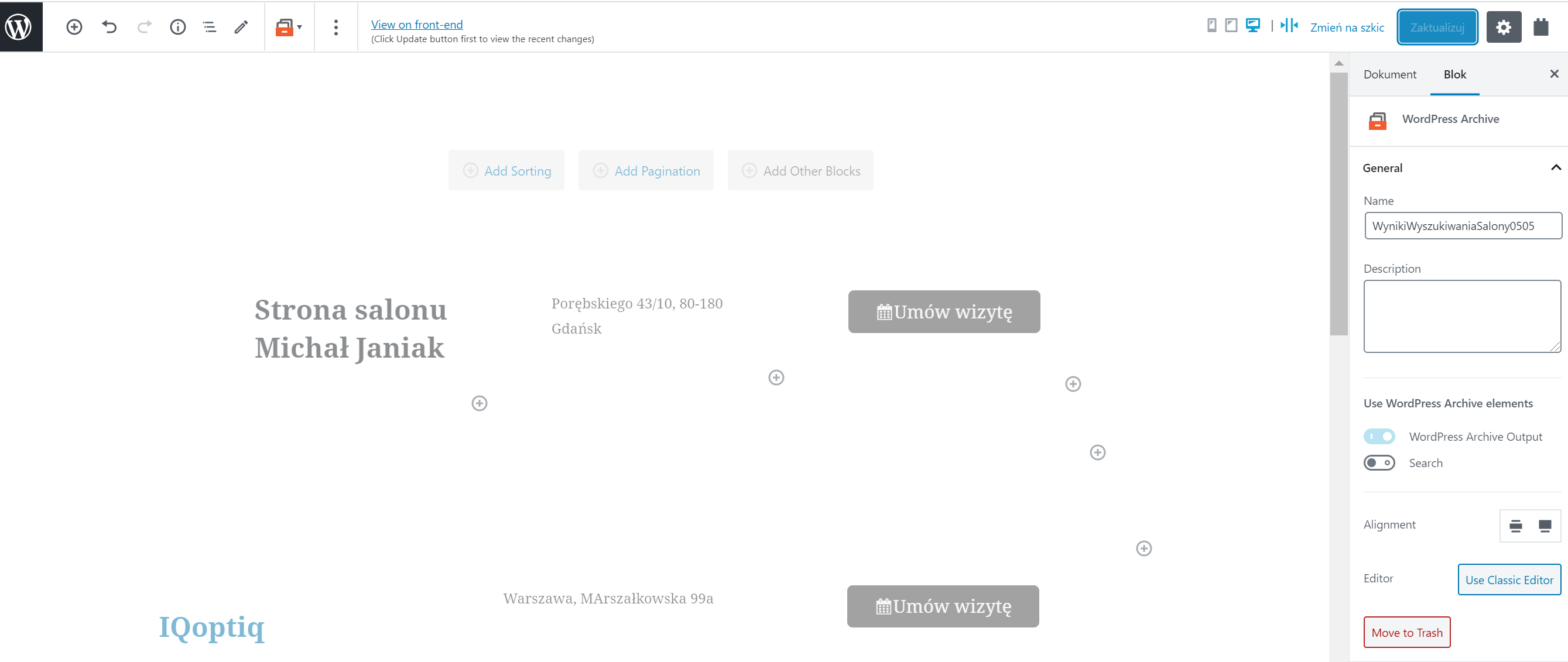Open the plugins plug icon
The image size is (1568, 662).
[x=1540, y=28]
